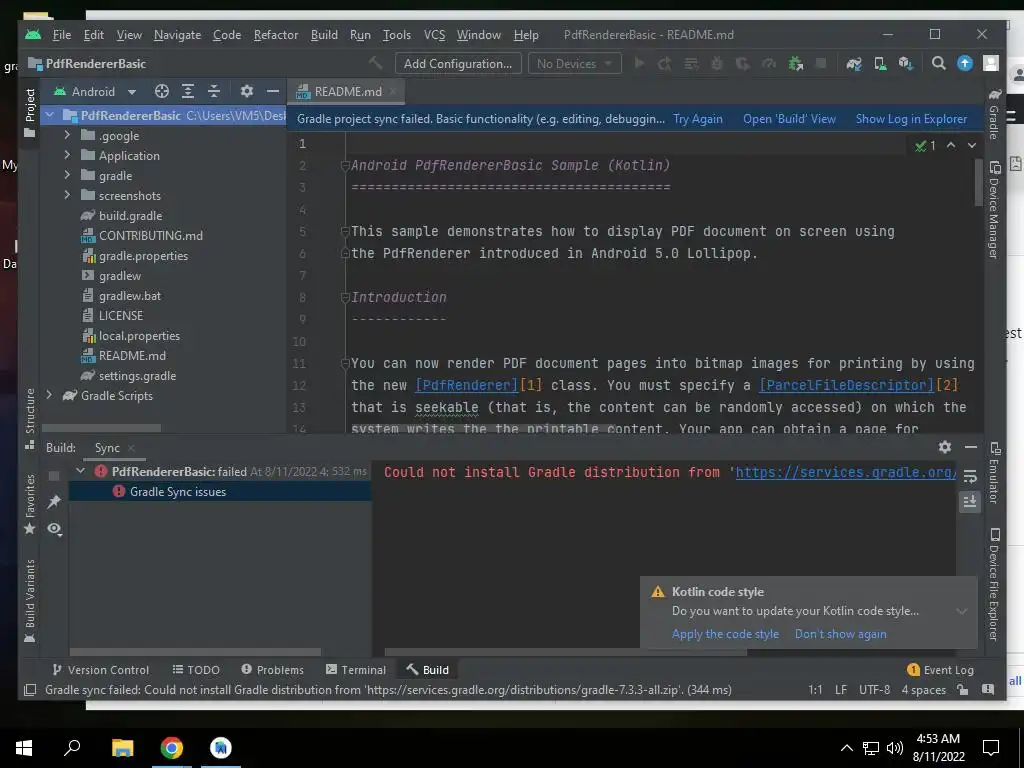Open the Emulator side panel
This screenshot has height=768, width=1024.
coord(994,472)
